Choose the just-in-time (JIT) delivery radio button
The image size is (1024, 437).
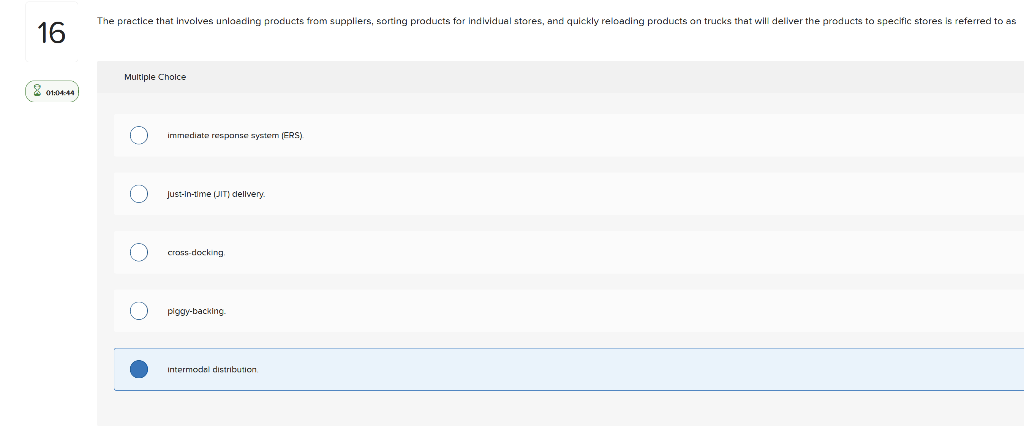[x=138, y=194]
